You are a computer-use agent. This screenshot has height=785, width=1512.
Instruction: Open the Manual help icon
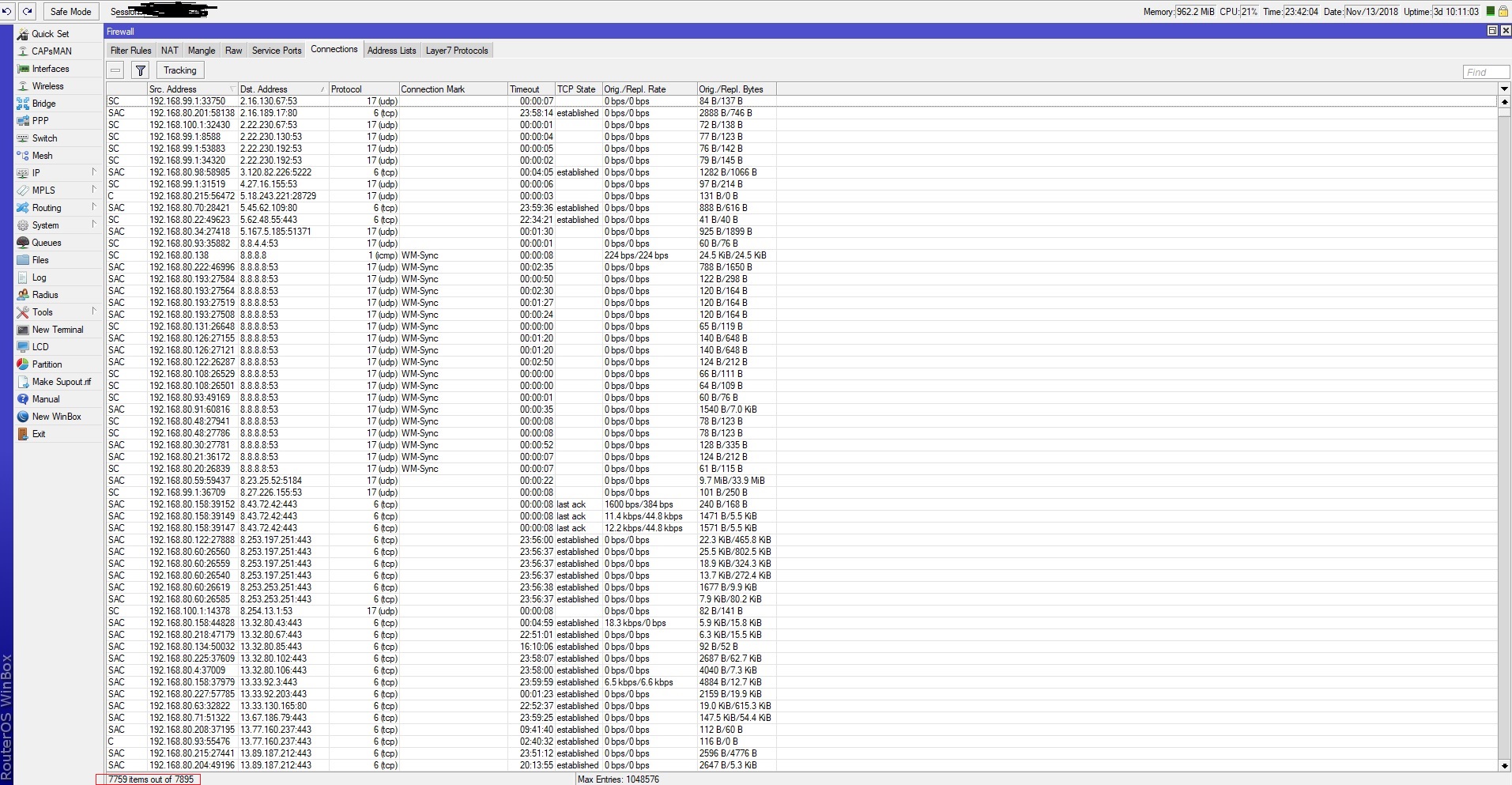(23, 399)
